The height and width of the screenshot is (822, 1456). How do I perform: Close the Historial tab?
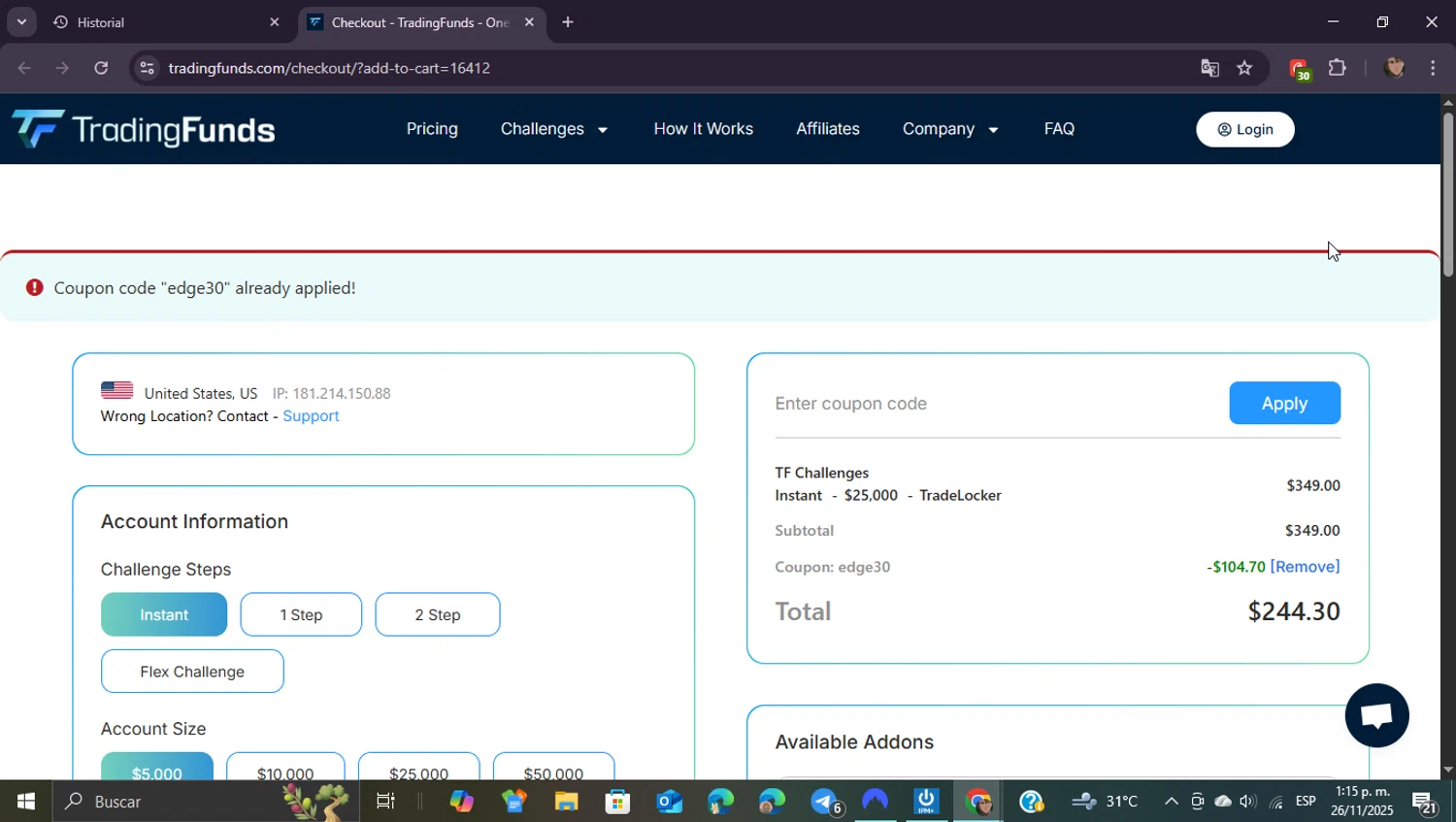(x=274, y=22)
